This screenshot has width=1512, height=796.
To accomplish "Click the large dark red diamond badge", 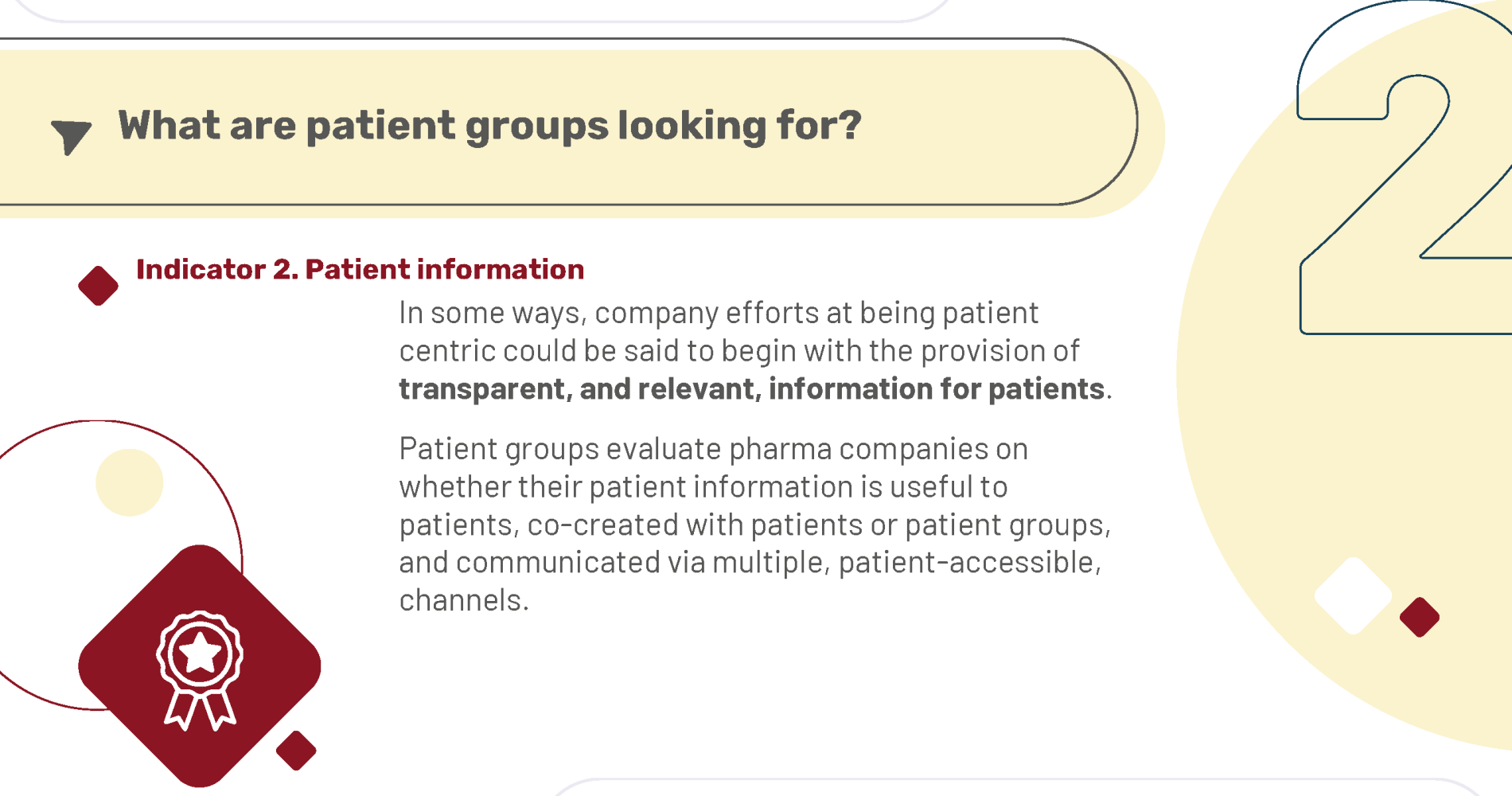I will (x=200, y=666).
